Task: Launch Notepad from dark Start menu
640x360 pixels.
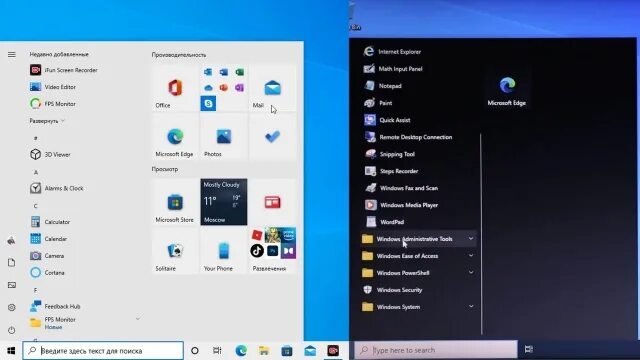Action: [383, 86]
